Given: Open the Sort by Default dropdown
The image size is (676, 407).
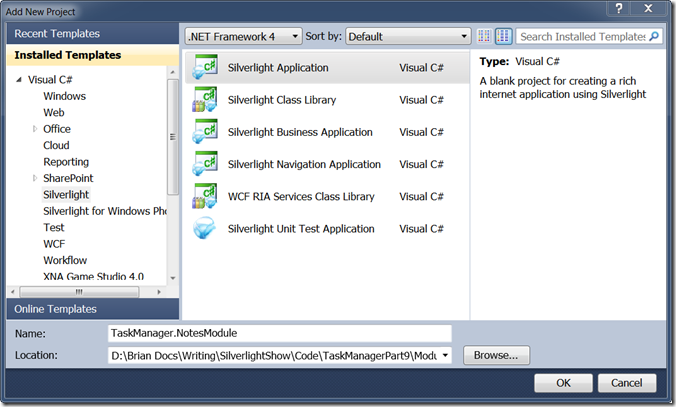Looking at the screenshot, I should (x=408, y=36).
